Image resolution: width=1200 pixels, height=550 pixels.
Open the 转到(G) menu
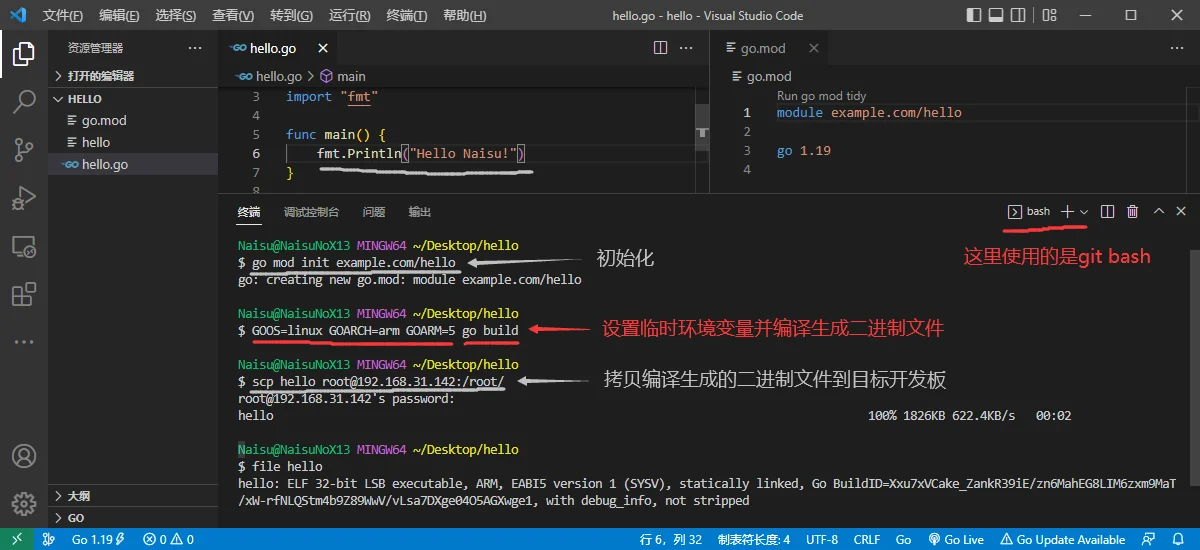coord(291,16)
